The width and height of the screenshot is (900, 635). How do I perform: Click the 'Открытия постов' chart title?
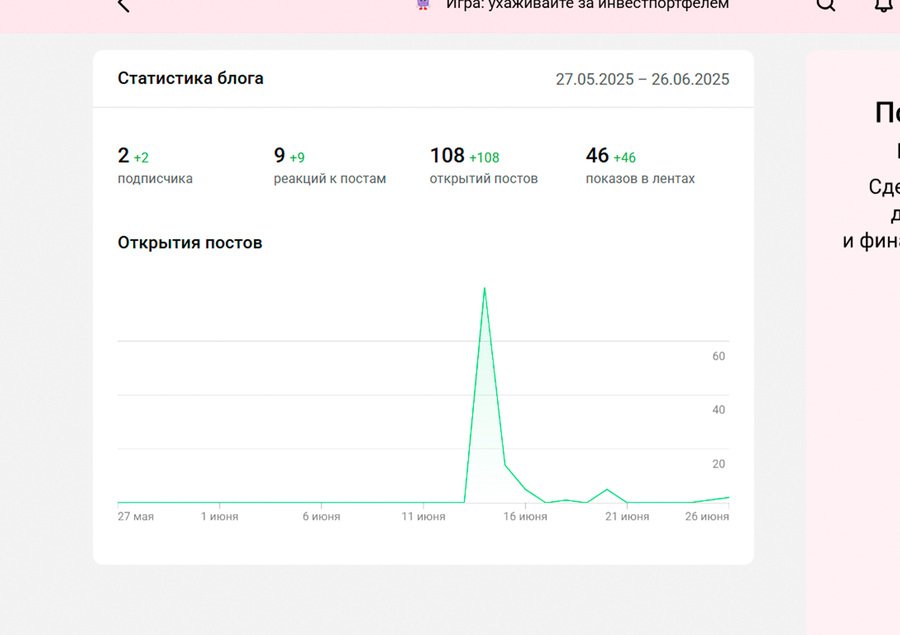190,243
